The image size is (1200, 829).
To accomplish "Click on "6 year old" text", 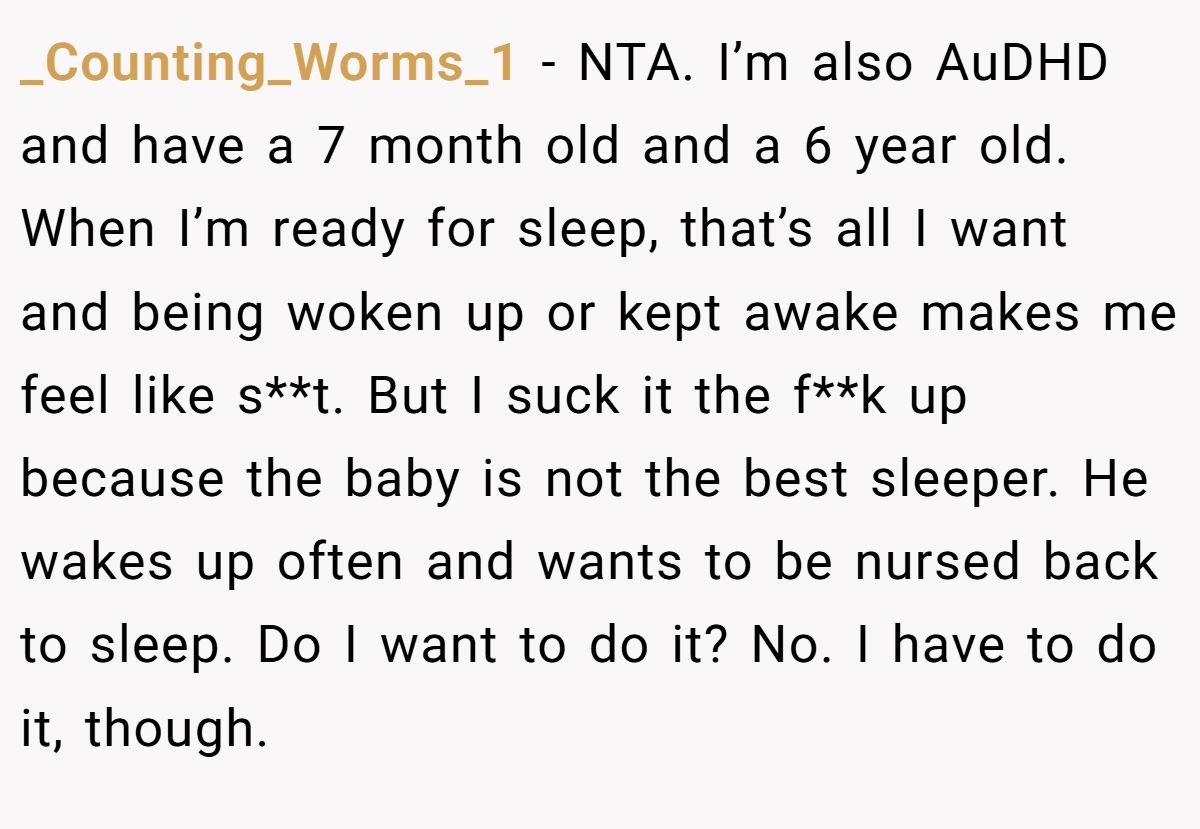I will (928, 148).
